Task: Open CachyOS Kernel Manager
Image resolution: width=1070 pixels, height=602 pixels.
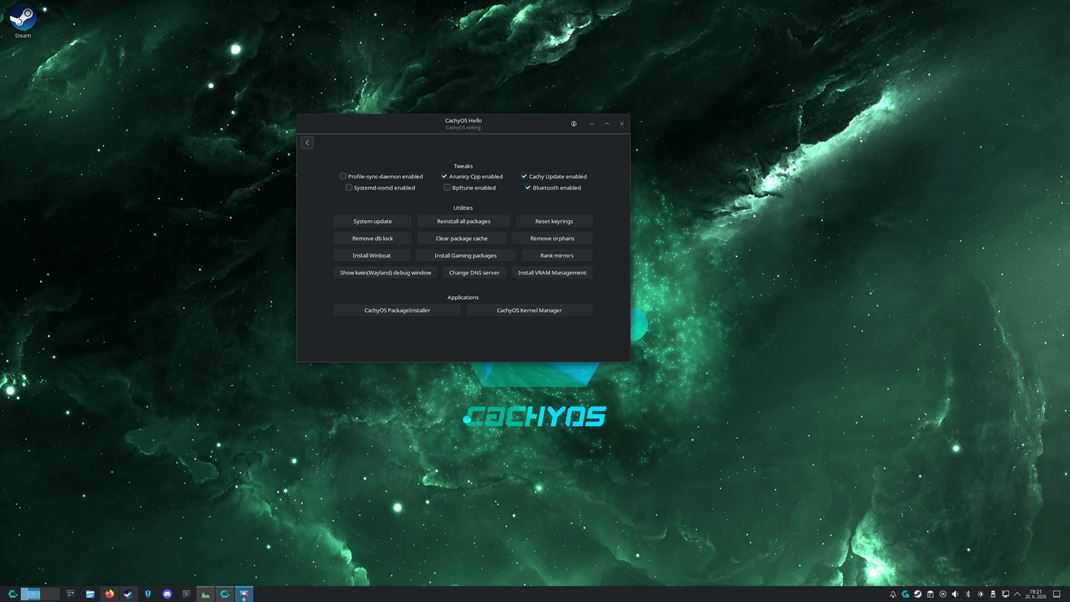Action: (529, 310)
